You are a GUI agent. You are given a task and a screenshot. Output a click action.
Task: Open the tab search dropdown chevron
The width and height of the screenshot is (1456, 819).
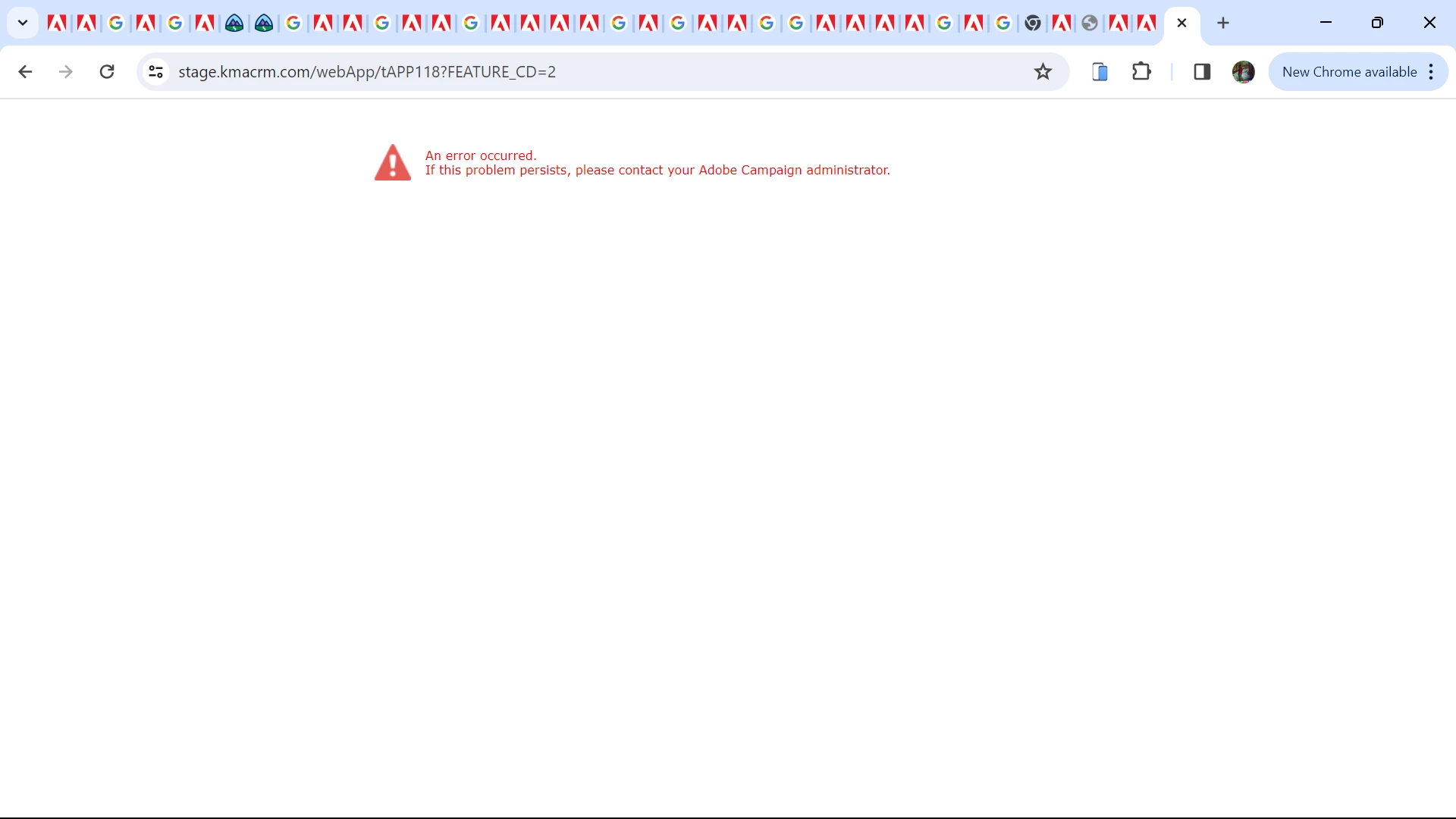23,23
